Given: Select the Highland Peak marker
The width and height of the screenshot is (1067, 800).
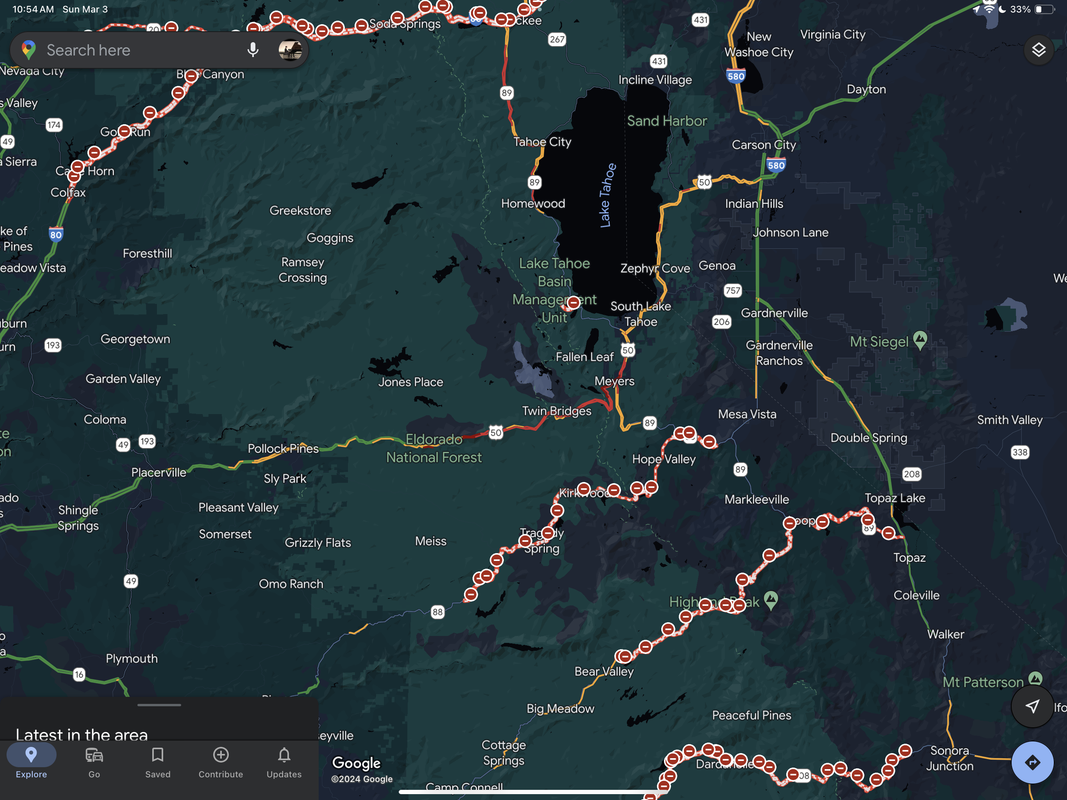Looking at the screenshot, I should 770,599.
